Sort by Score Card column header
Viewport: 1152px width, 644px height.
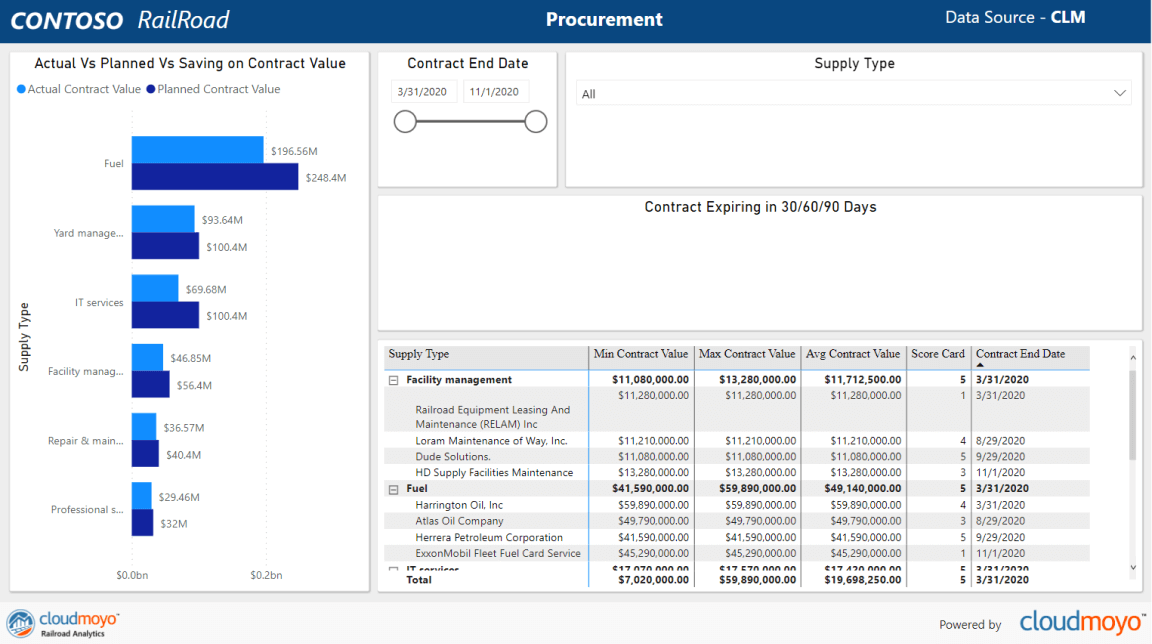point(937,354)
